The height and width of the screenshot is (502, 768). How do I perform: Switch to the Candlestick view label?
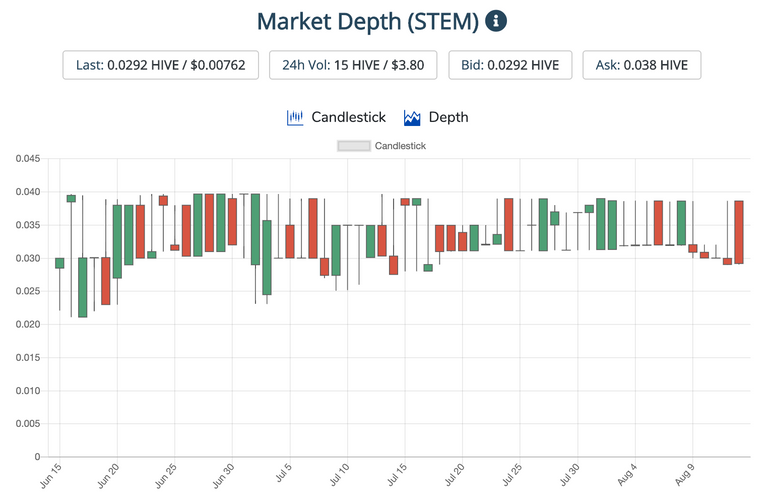coord(348,117)
